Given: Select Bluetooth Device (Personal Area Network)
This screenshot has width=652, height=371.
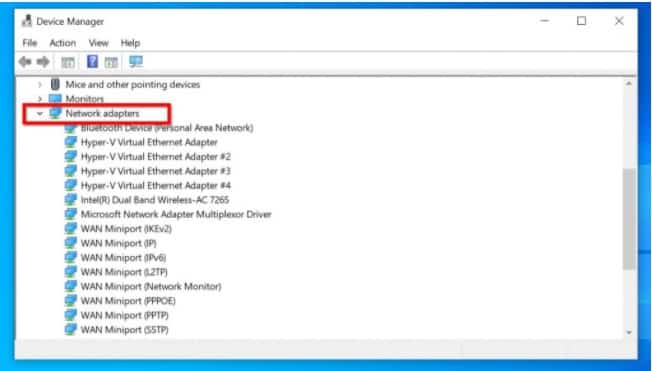Looking at the screenshot, I should [x=167, y=128].
